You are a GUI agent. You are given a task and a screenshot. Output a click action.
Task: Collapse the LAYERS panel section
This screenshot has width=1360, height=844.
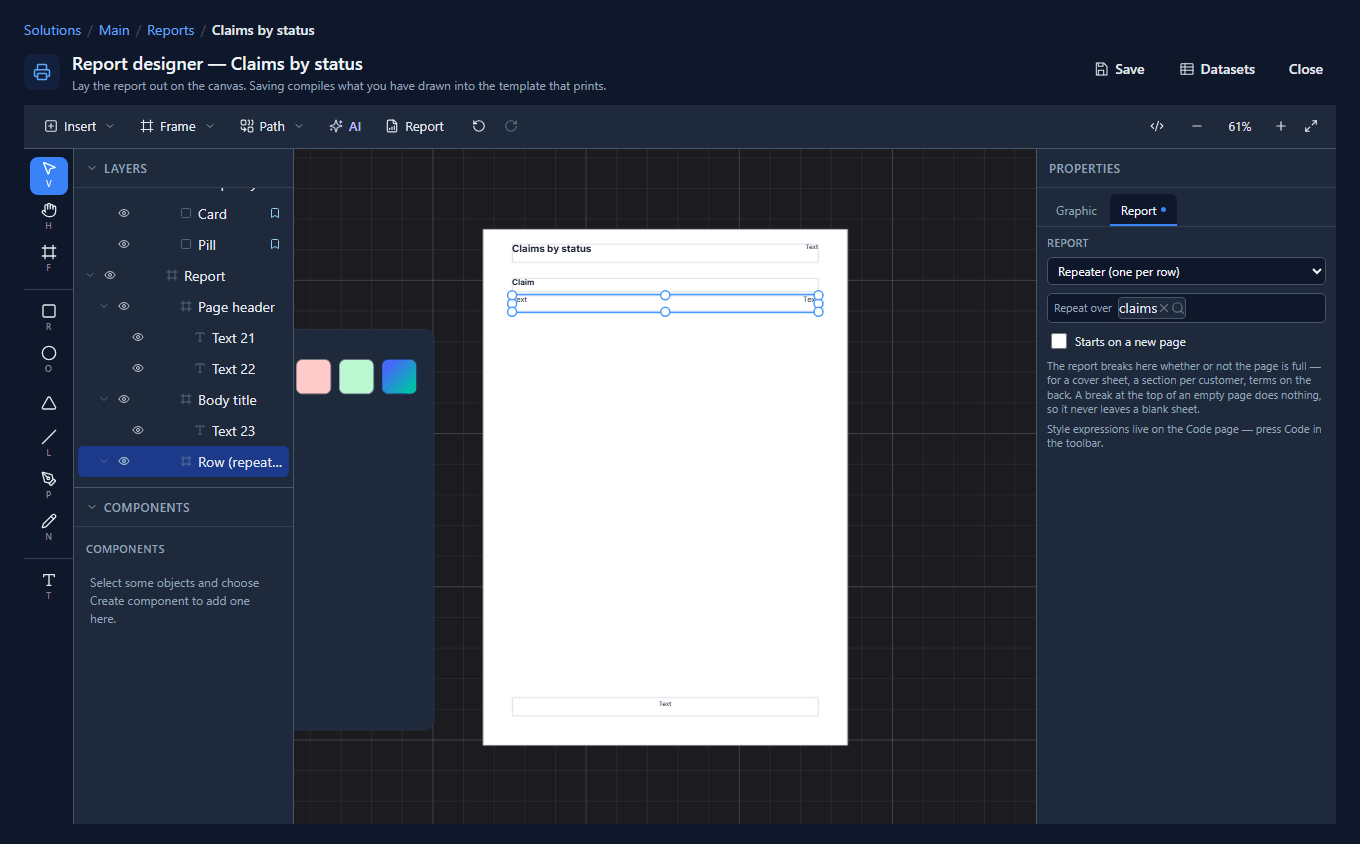[92, 169]
